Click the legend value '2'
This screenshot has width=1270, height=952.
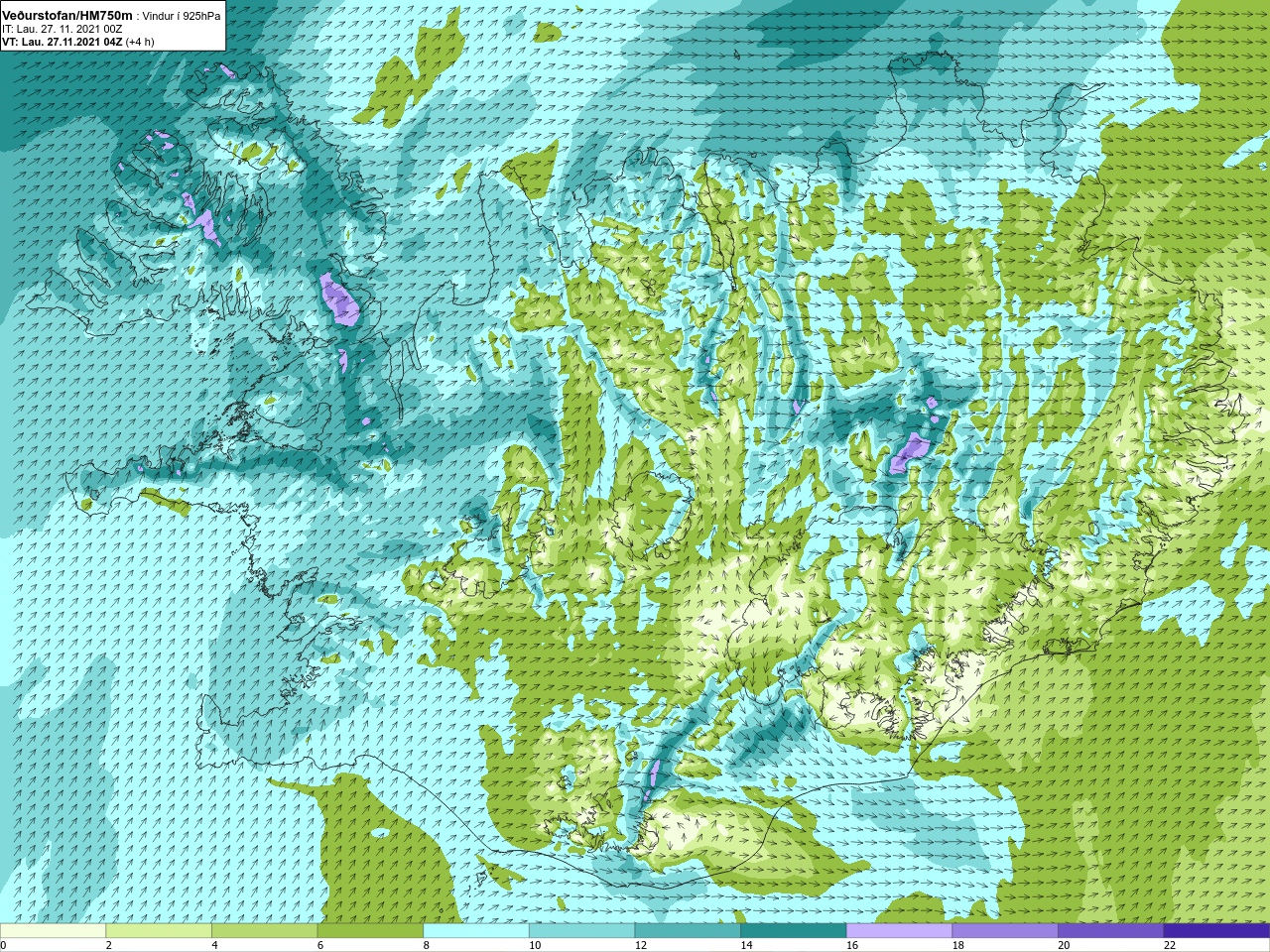click(109, 945)
